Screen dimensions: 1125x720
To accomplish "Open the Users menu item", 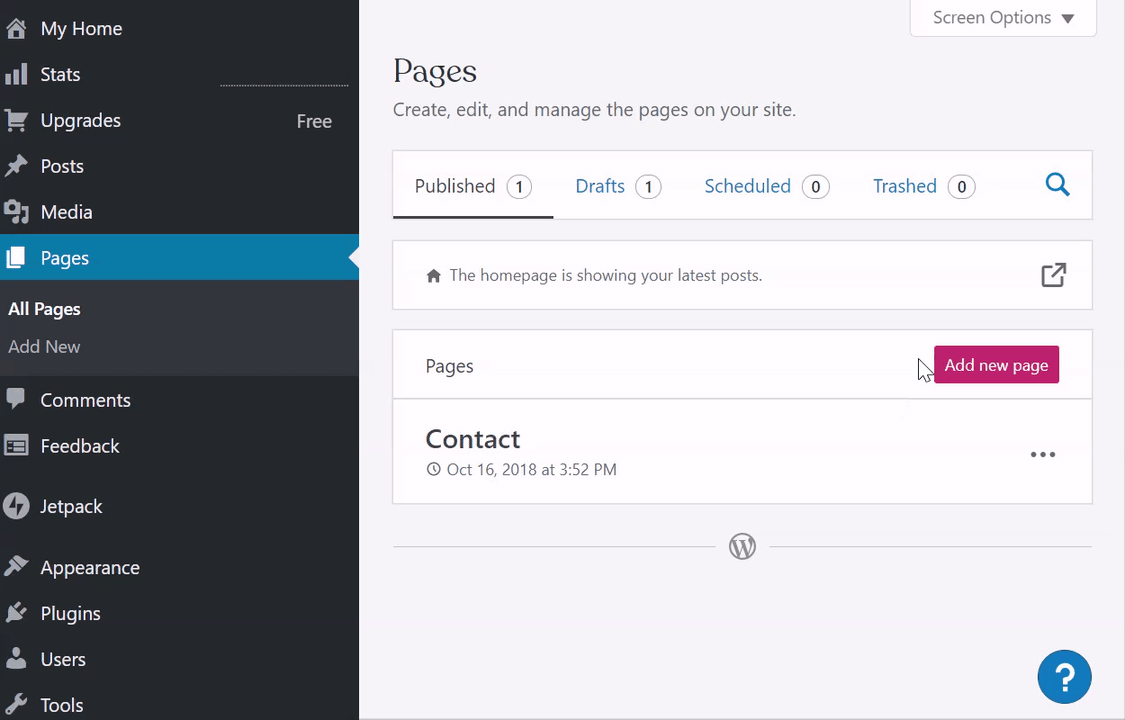I will point(179,659).
